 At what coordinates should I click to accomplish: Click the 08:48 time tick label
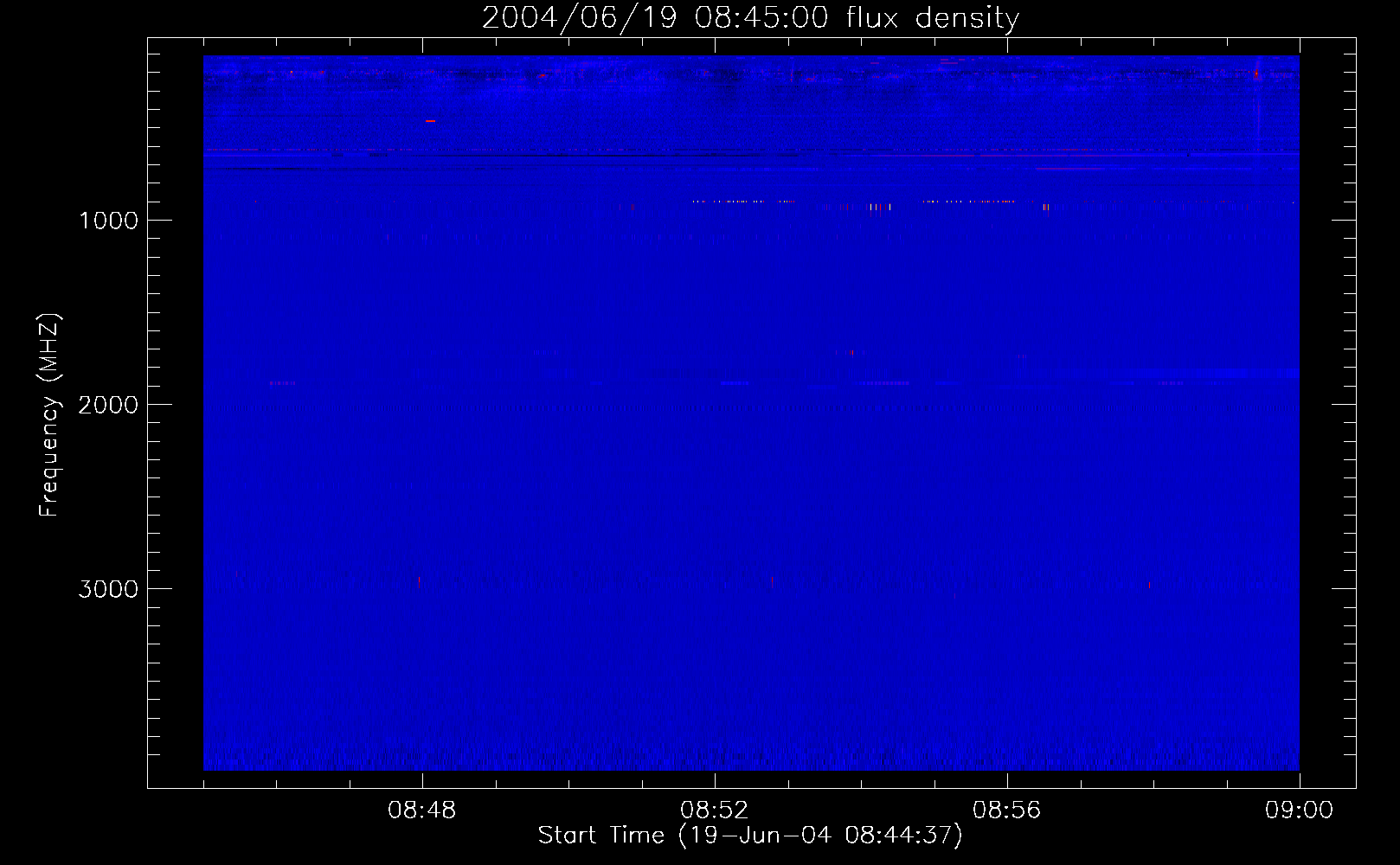[422, 811]
